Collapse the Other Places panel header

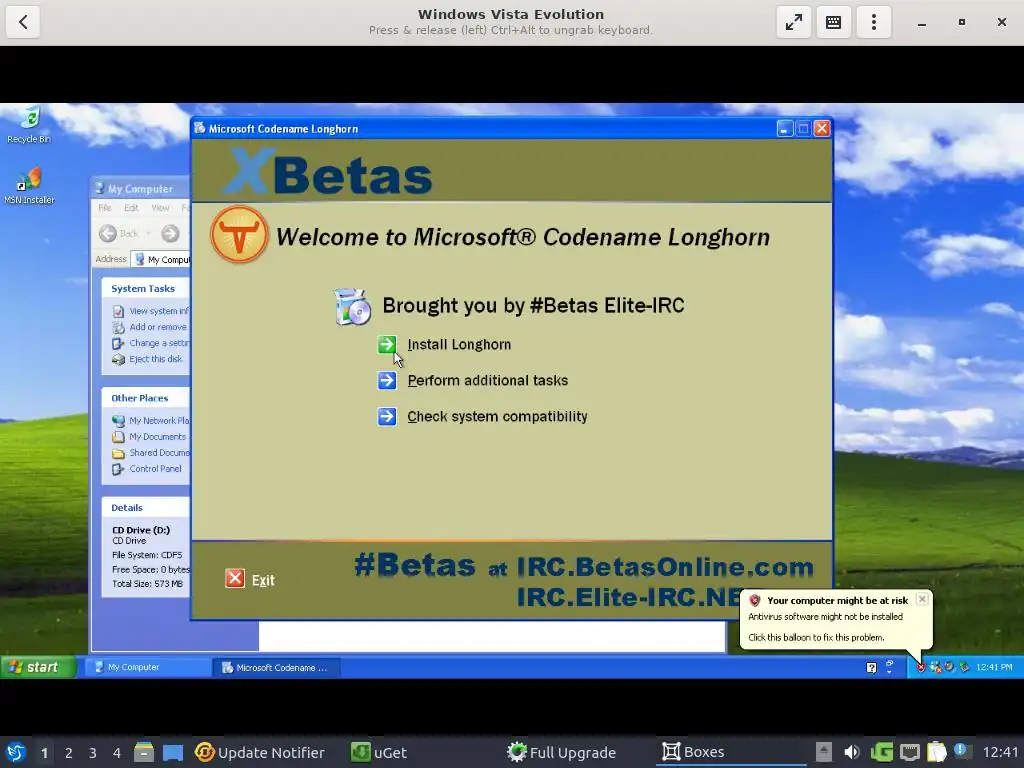[x=146, y=398]
